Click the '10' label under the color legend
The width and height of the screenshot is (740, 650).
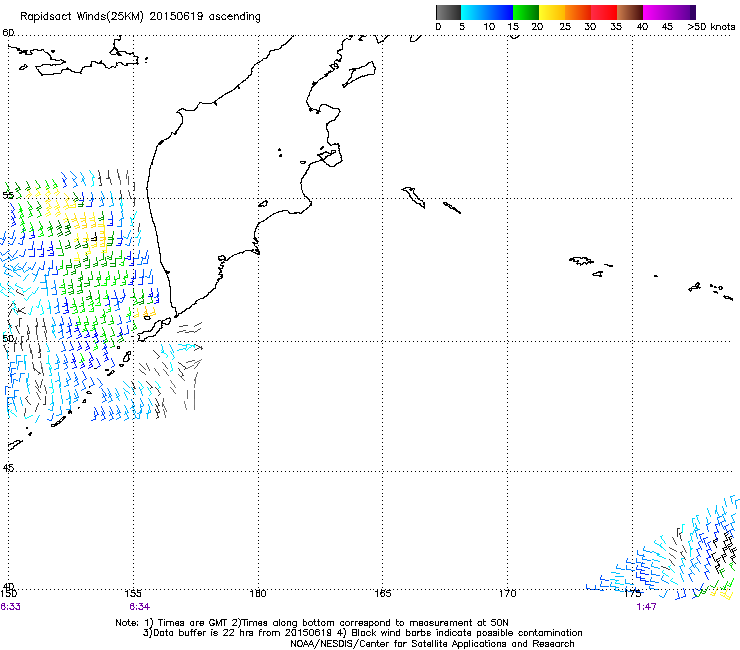489,27
